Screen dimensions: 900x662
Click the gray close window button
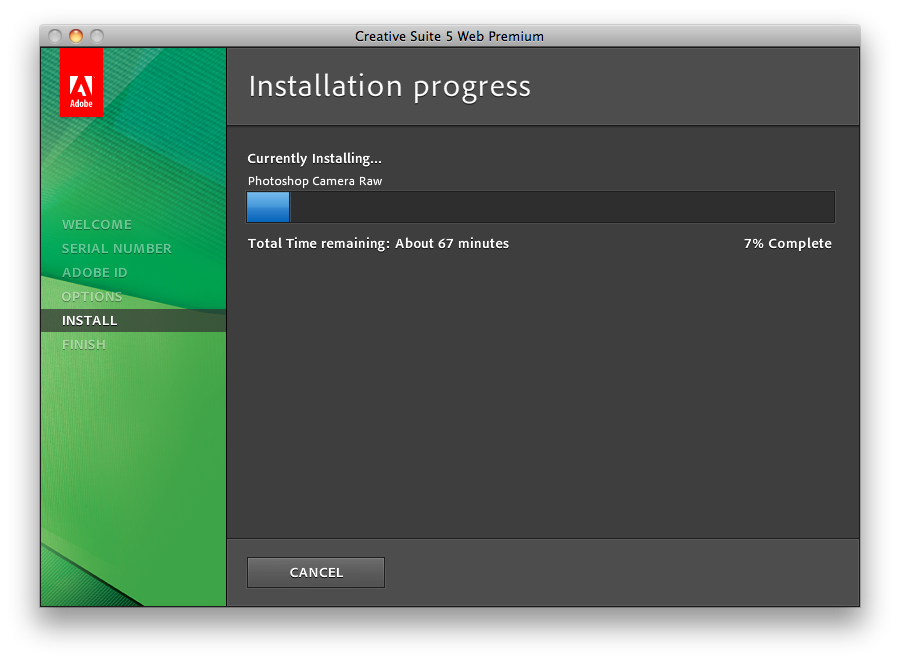(55, 36)
